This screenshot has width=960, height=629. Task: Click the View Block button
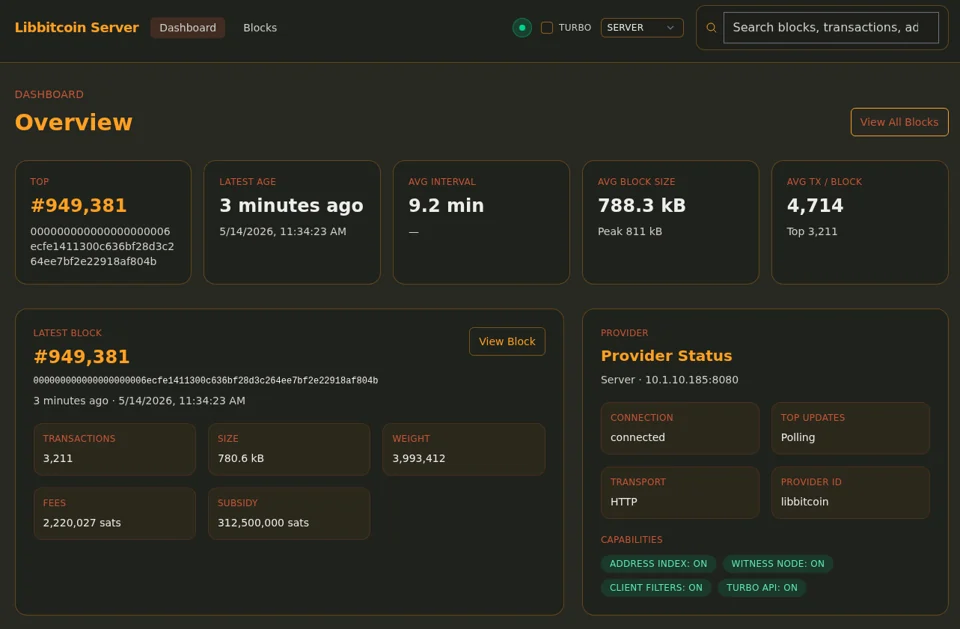point(507,341)
